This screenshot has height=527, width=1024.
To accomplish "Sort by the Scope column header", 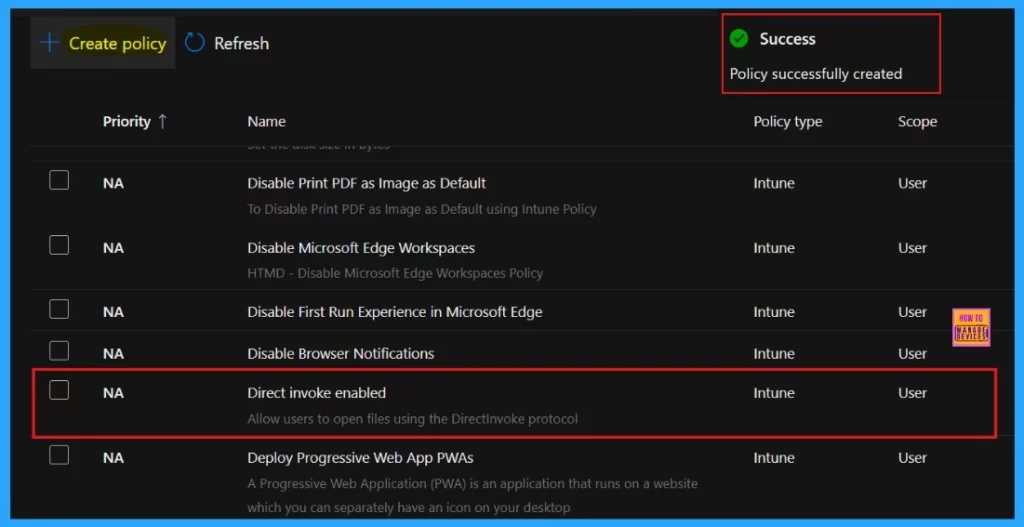I will (x=917, y=121).
